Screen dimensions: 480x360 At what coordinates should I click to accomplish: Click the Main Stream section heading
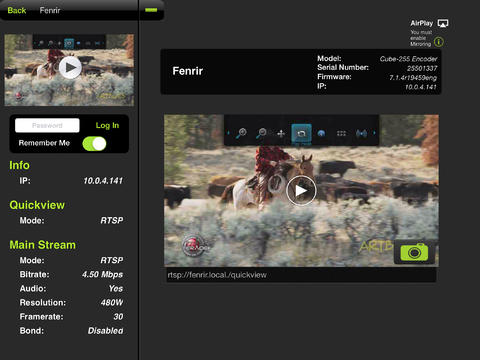[42, 245]
